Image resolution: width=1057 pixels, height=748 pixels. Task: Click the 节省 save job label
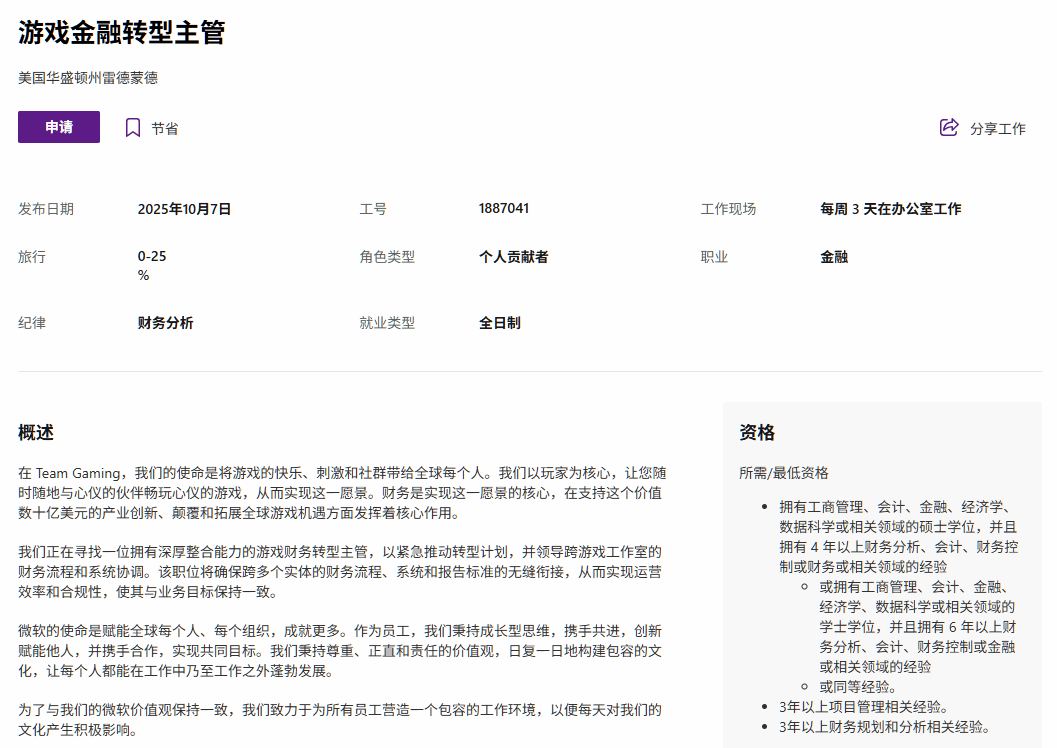[x=165, y=128]
